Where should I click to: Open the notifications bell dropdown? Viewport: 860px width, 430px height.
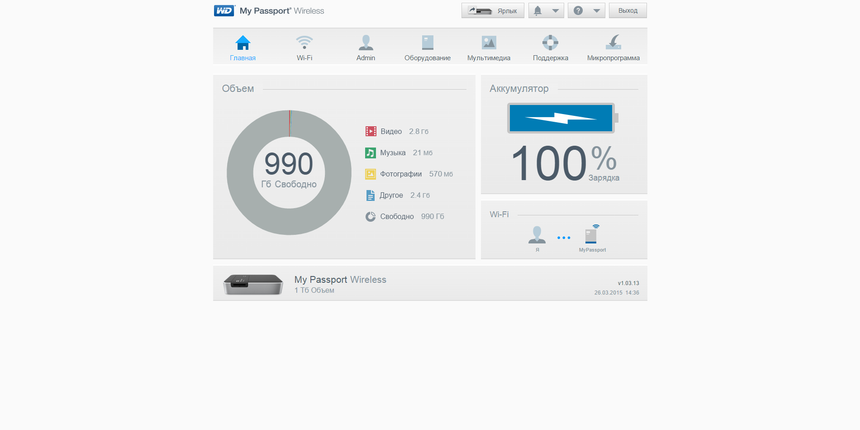coord(546,10)
